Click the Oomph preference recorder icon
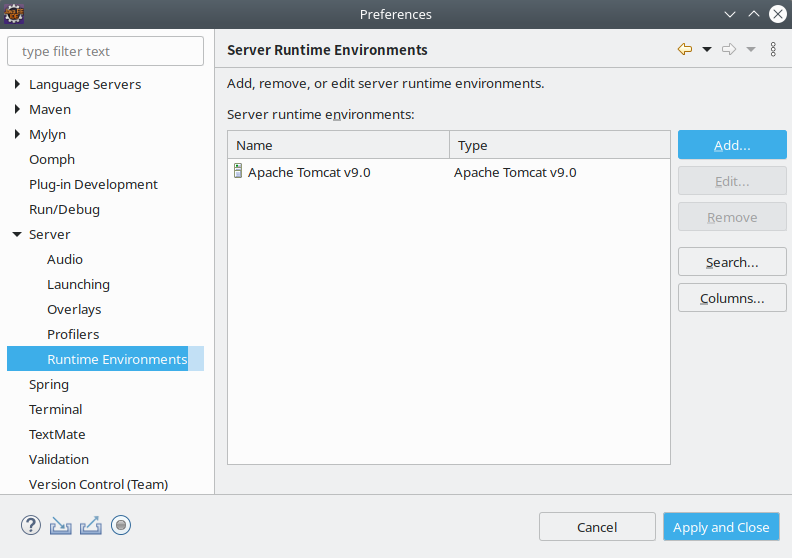The width and height of the screenshot is (792, 558). (x=121, y=525)
